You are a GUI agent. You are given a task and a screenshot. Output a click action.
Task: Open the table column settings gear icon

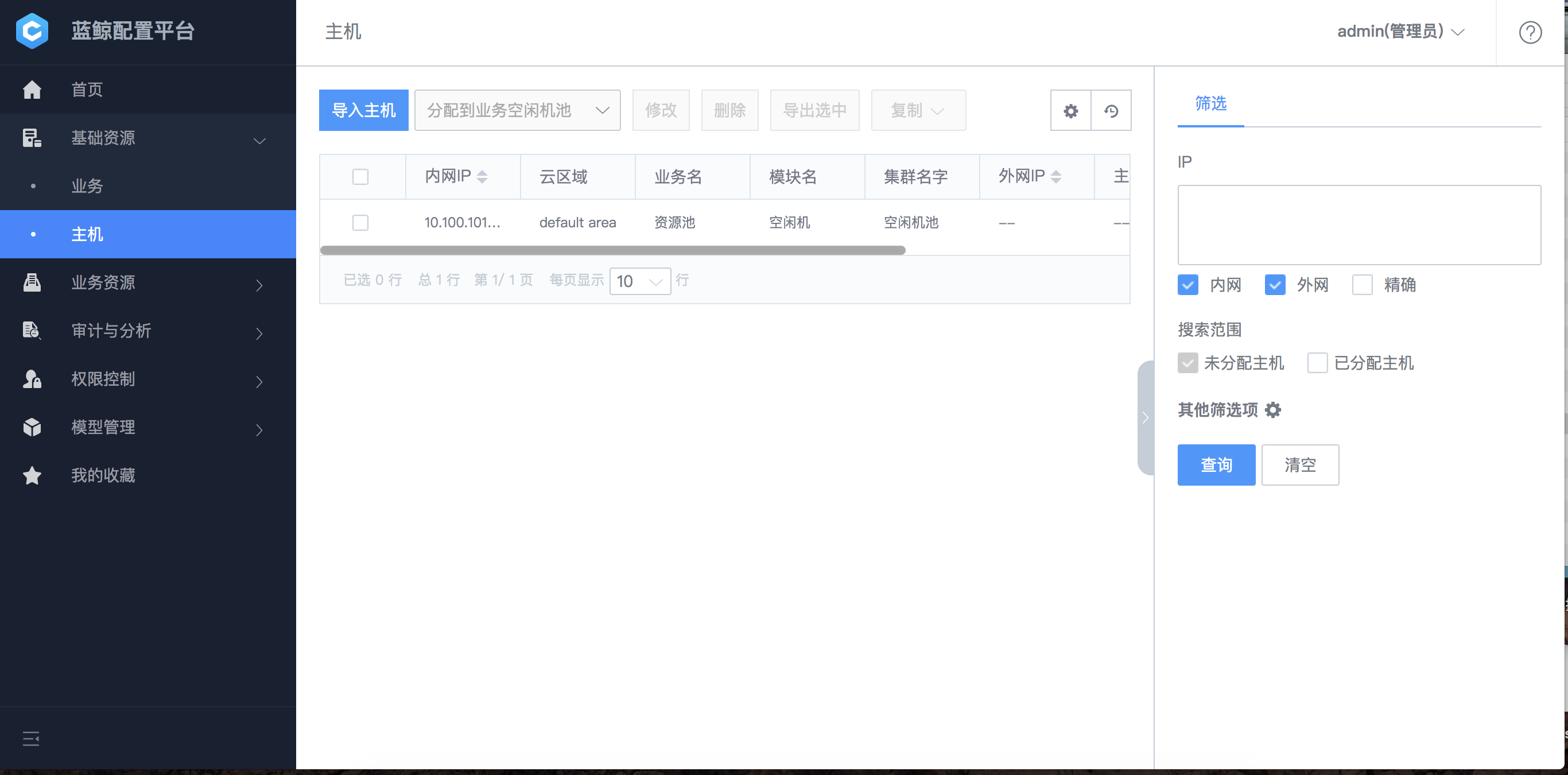(1071, 110)
